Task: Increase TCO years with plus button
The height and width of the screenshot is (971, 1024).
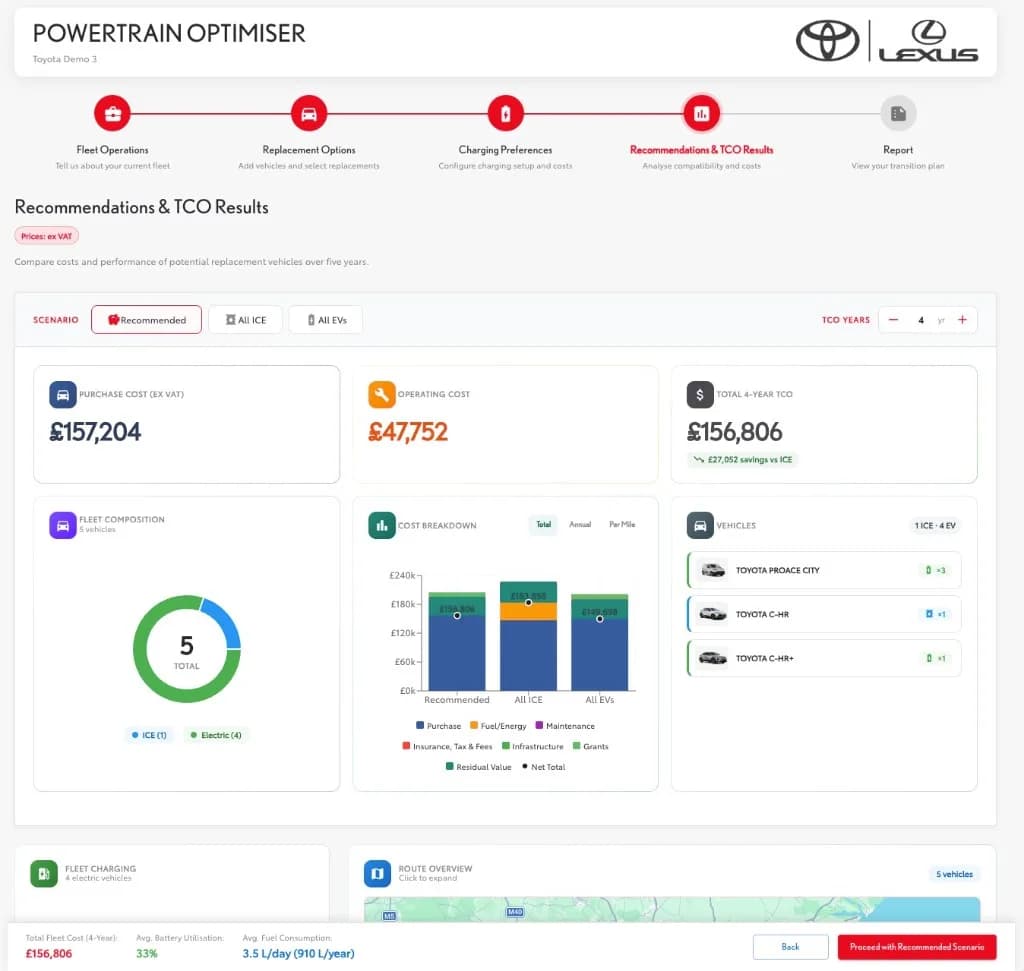Action: pos(962,320)
